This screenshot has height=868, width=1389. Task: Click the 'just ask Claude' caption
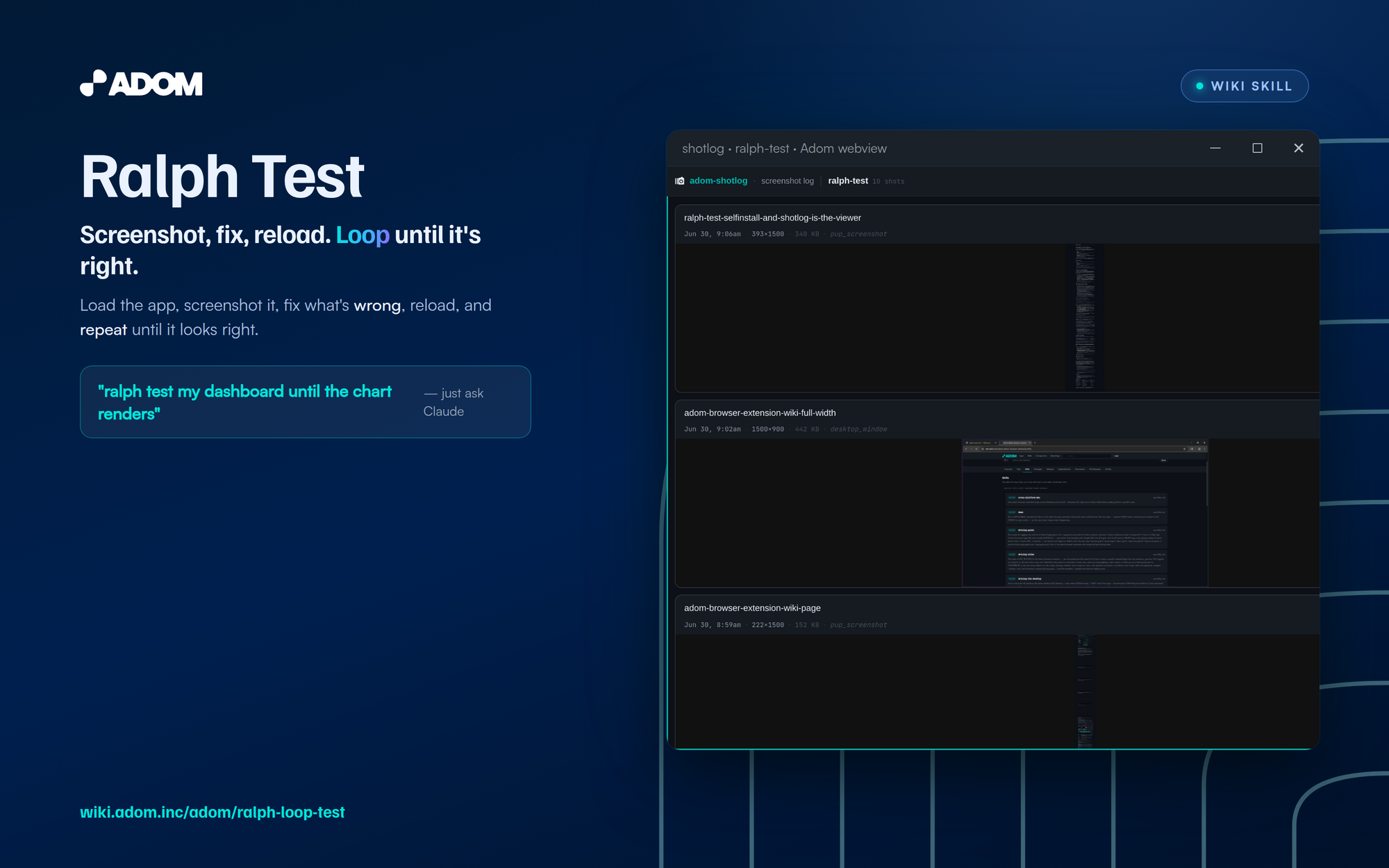point(454,402)
